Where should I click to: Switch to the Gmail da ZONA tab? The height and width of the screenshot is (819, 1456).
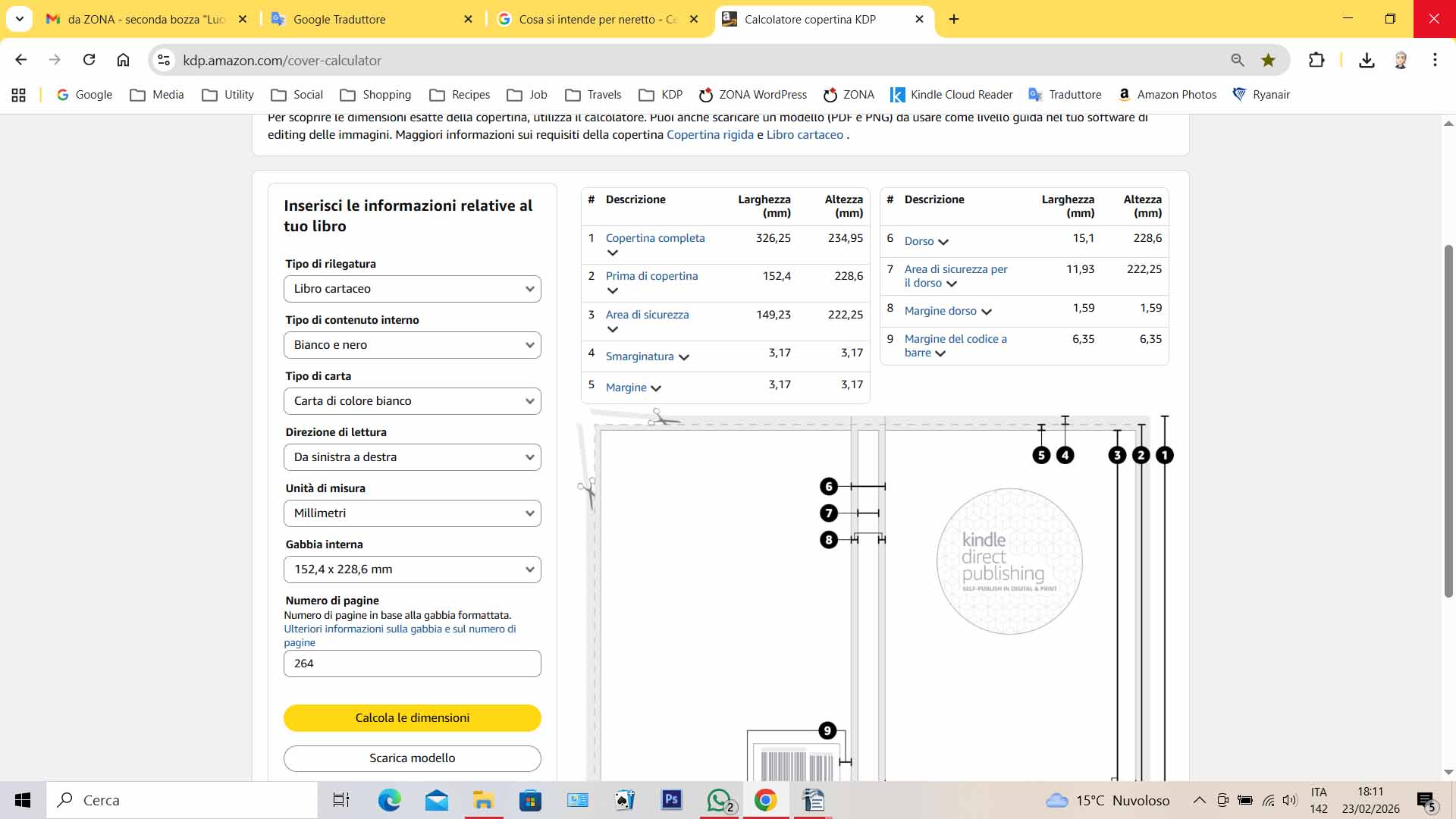[146, 20]
